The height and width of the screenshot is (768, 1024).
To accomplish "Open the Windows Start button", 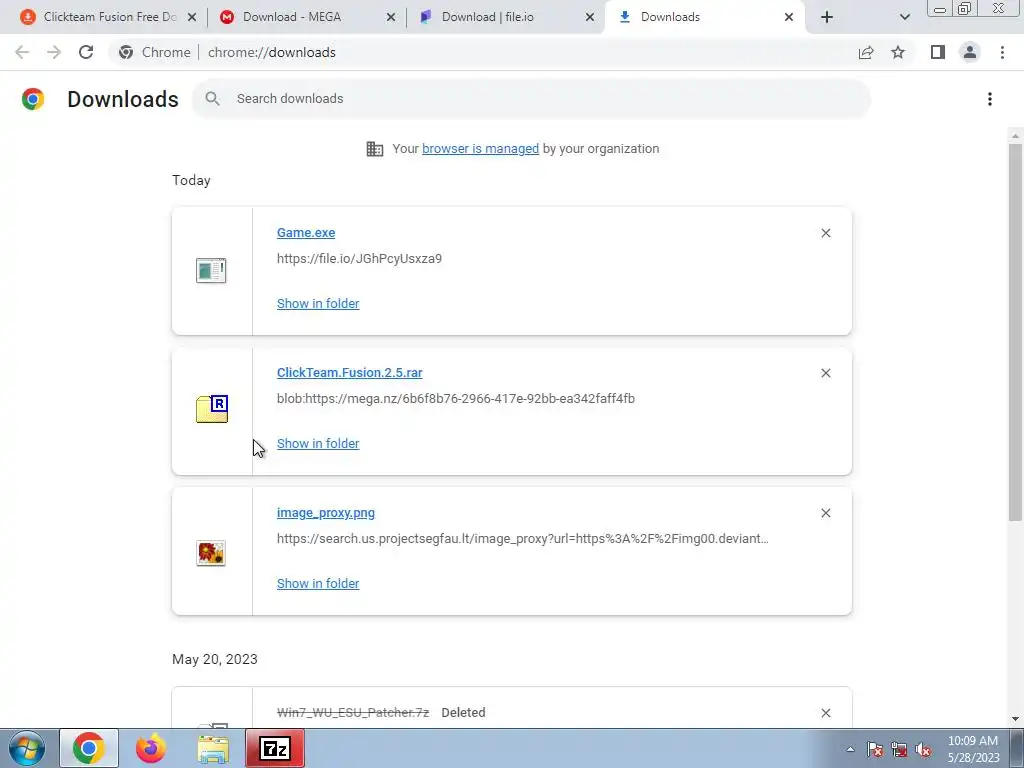I will tap(26, 748).
